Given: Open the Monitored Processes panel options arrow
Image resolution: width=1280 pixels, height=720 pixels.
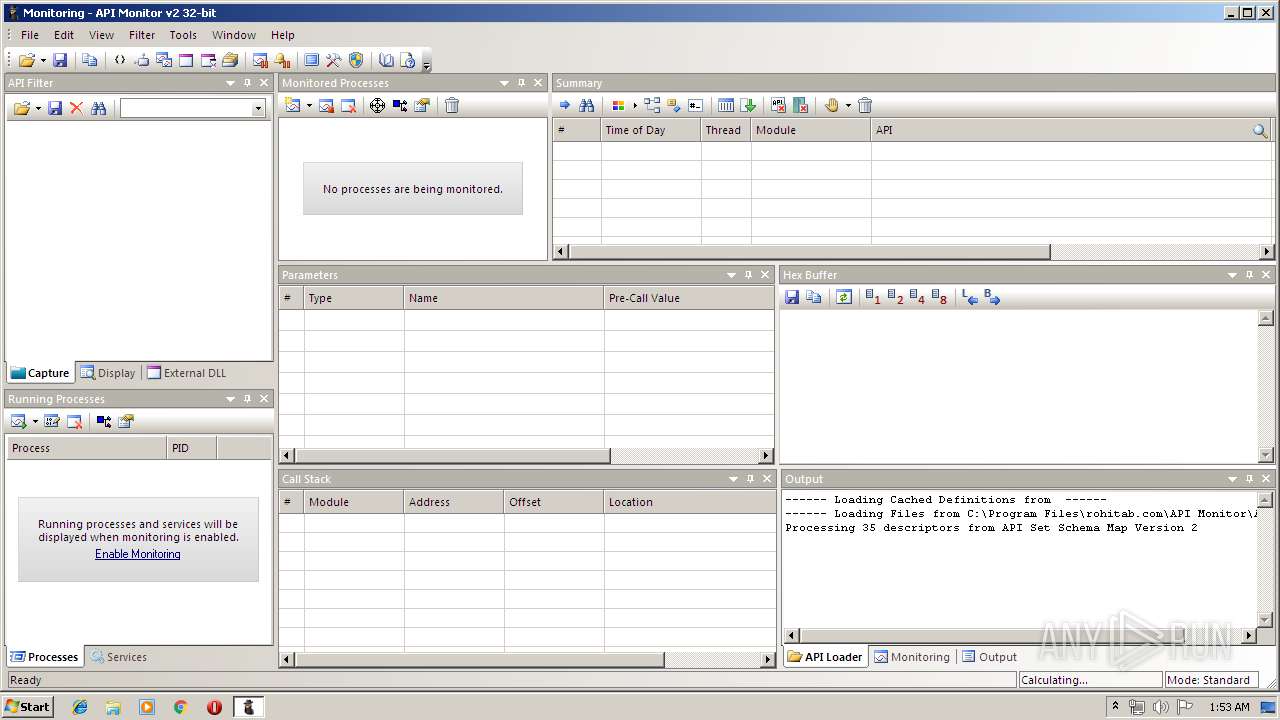Looking at the screenshot, I should click(x=504, y=83).
